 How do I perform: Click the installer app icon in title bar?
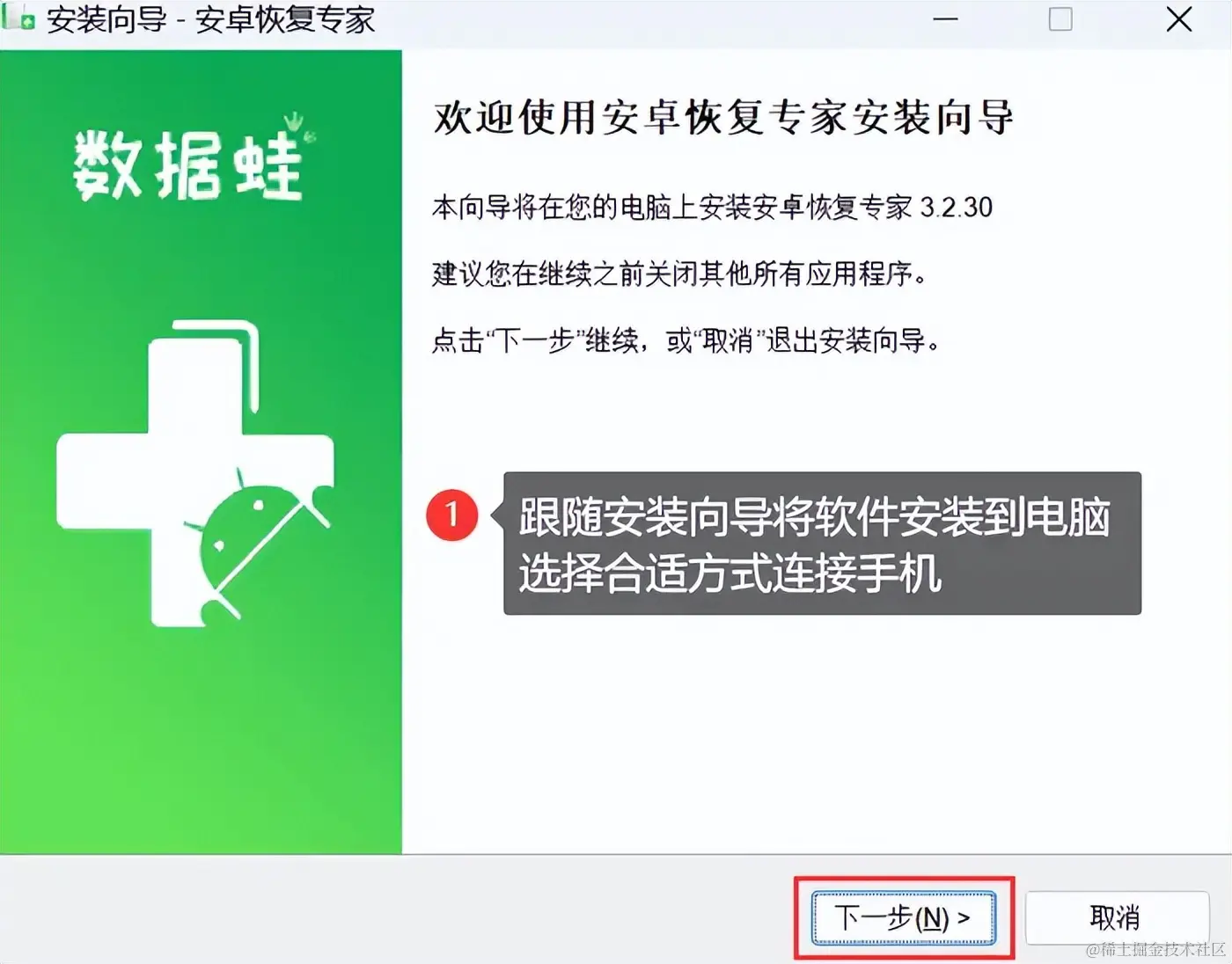point(18,18)
